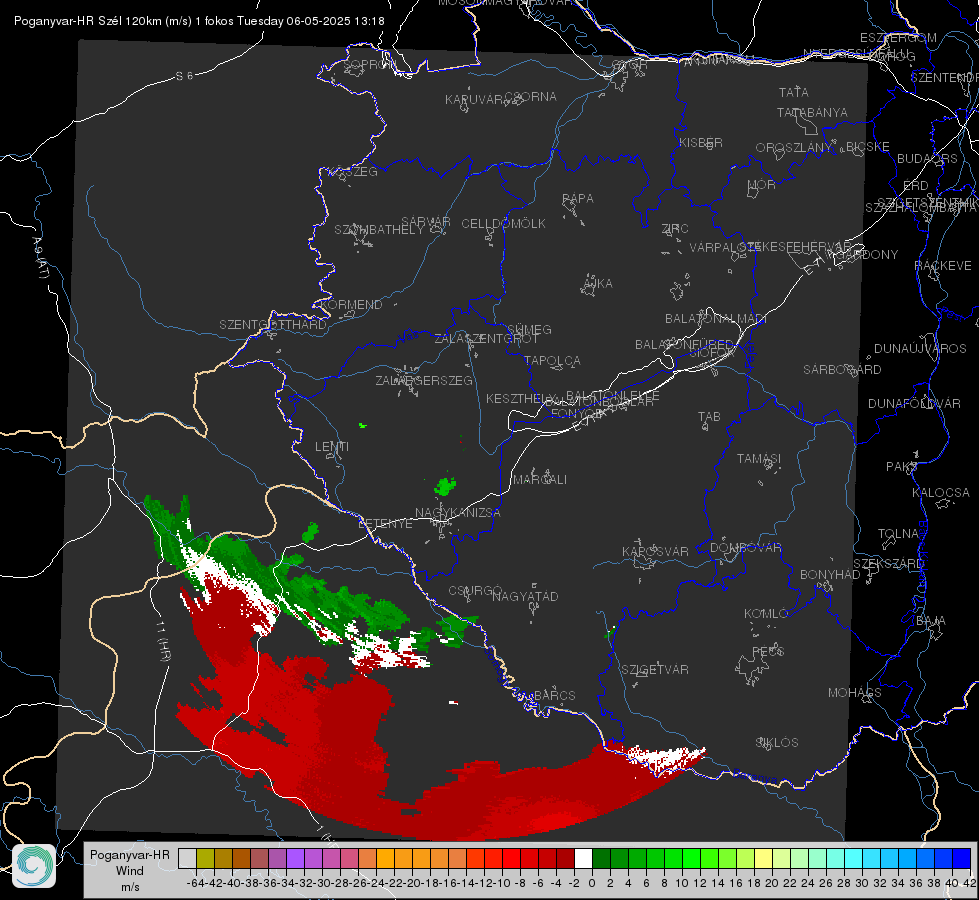Click the MARCALI city label
Screen dimensions: 979x900
540,480
